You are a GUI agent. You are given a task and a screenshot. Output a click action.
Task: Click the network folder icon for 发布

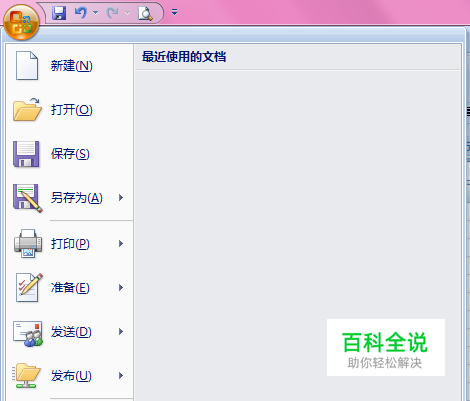27,376
